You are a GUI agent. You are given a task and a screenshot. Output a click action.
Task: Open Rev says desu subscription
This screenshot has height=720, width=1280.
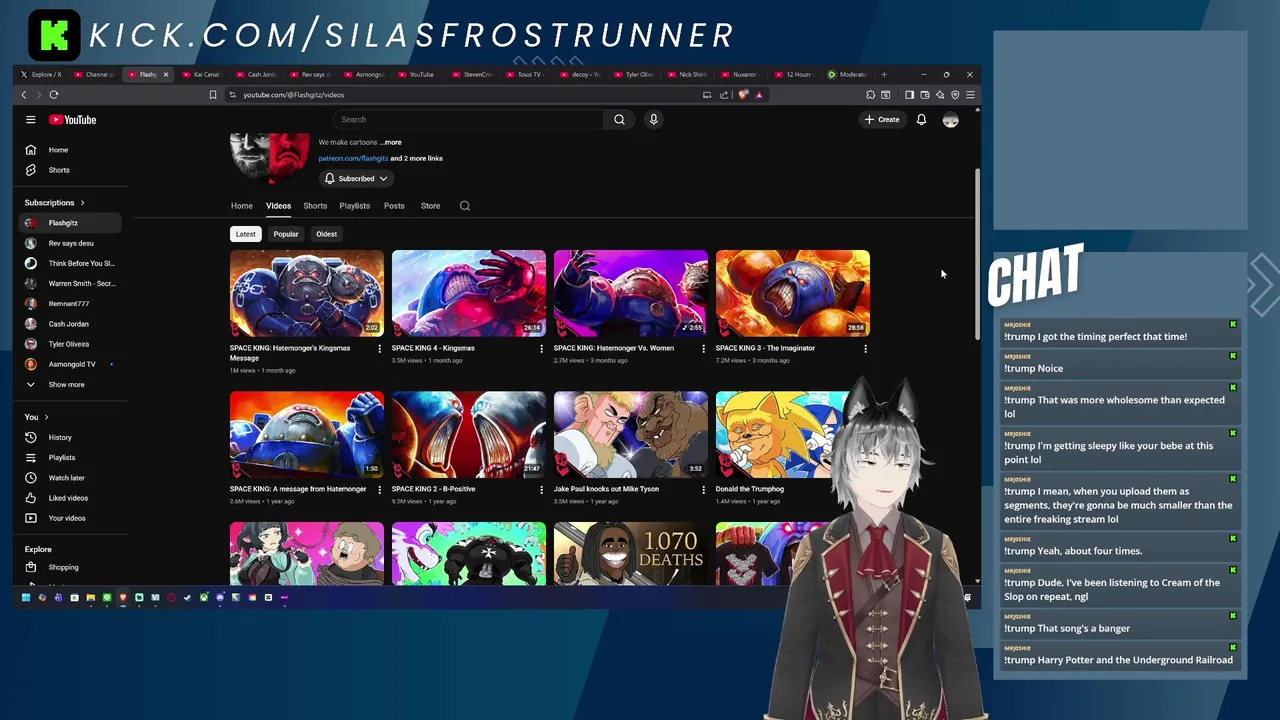click(70, 243)
